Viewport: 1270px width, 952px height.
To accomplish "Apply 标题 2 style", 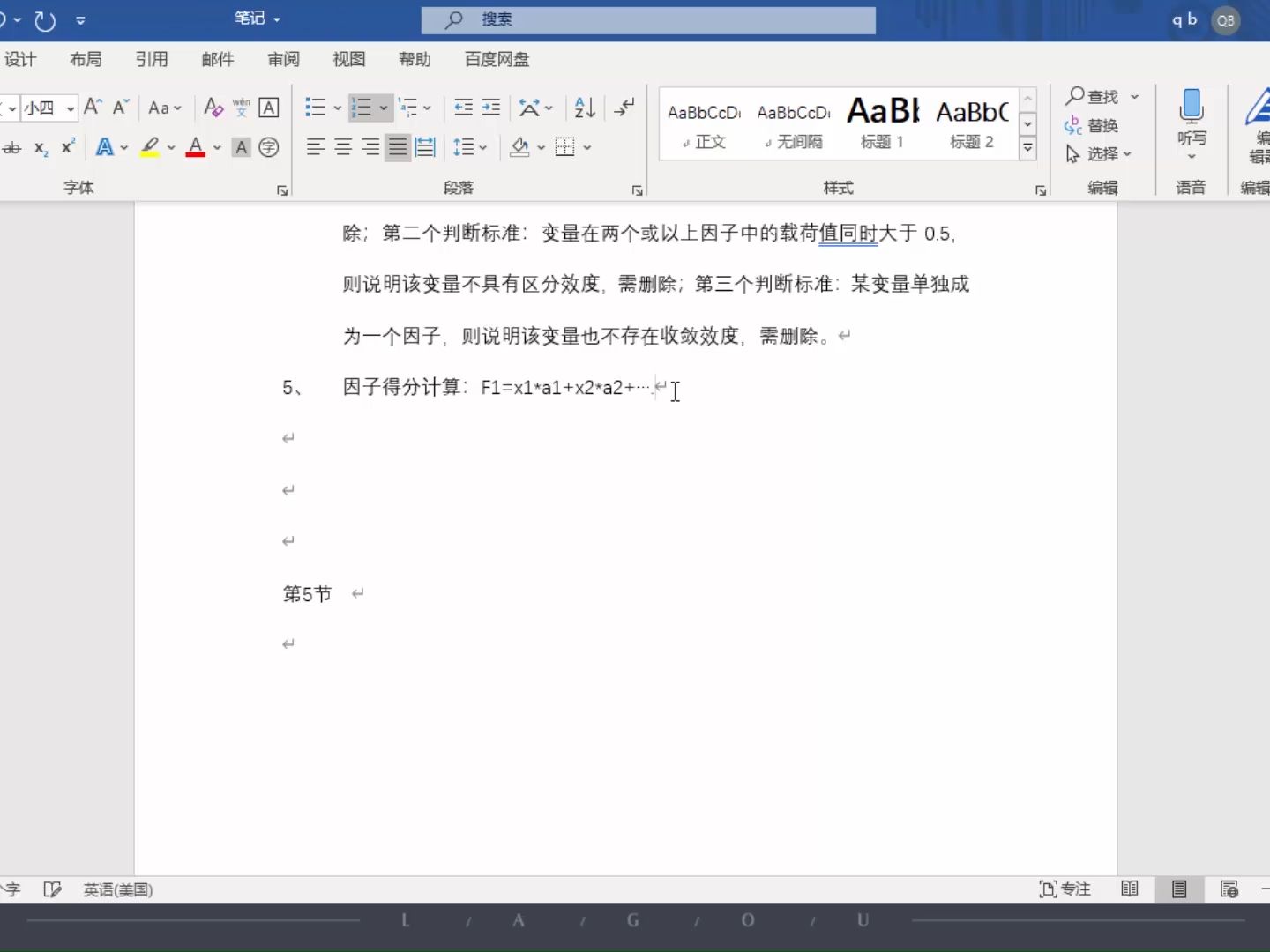I will pos(973,124).
